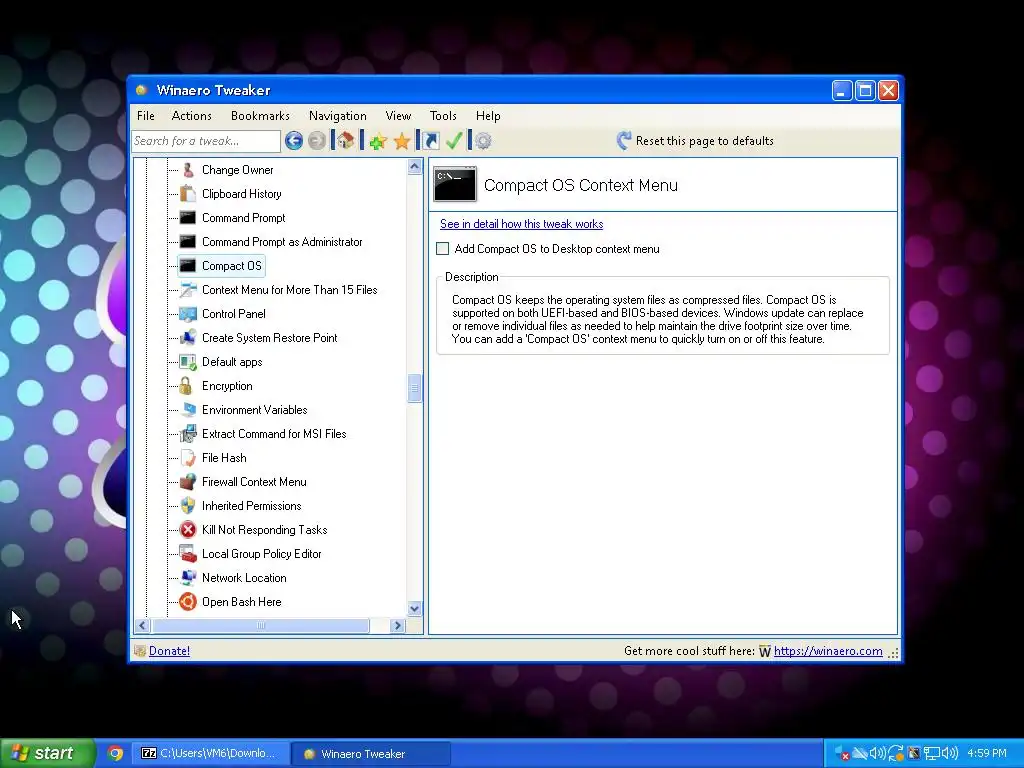The image size is (1024, 768).
Task: Open the Tools menu
Action: tap(443, 116)
